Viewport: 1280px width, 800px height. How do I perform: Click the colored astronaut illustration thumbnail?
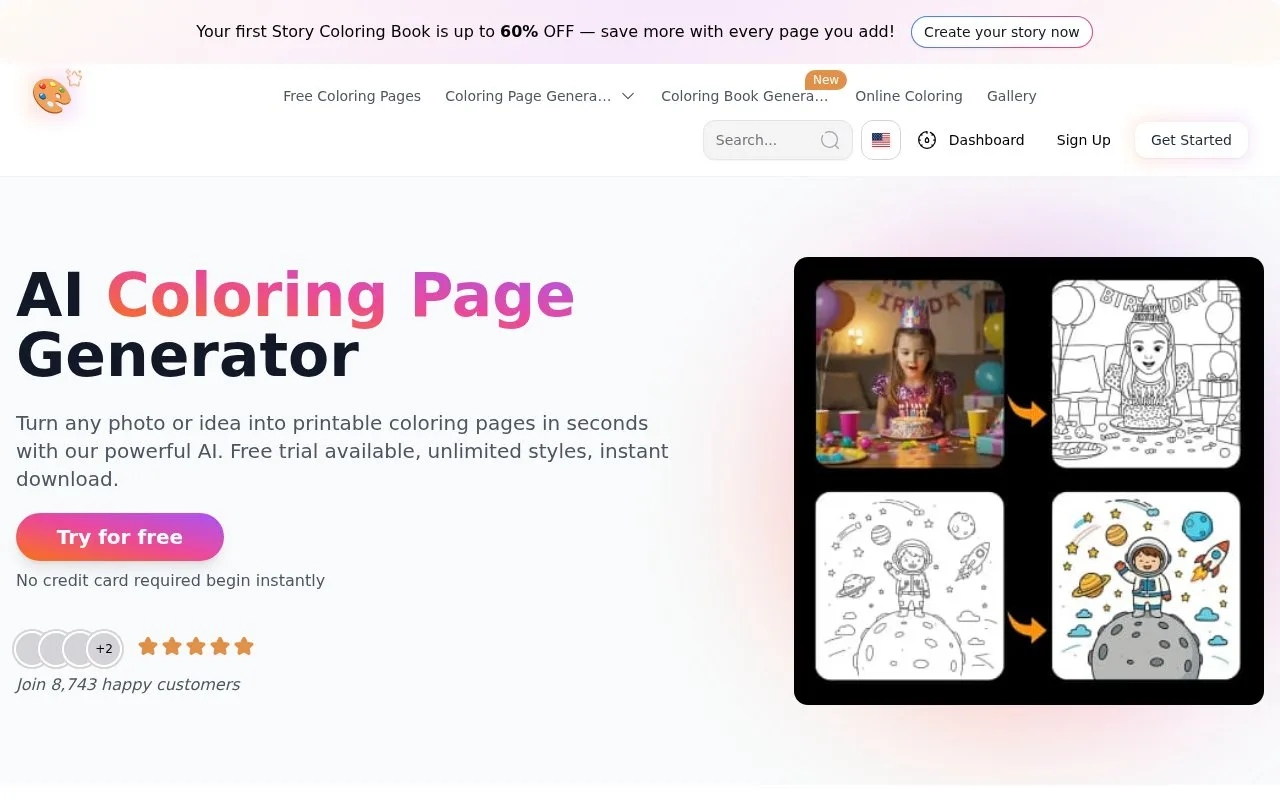[x=1146, y=586]
